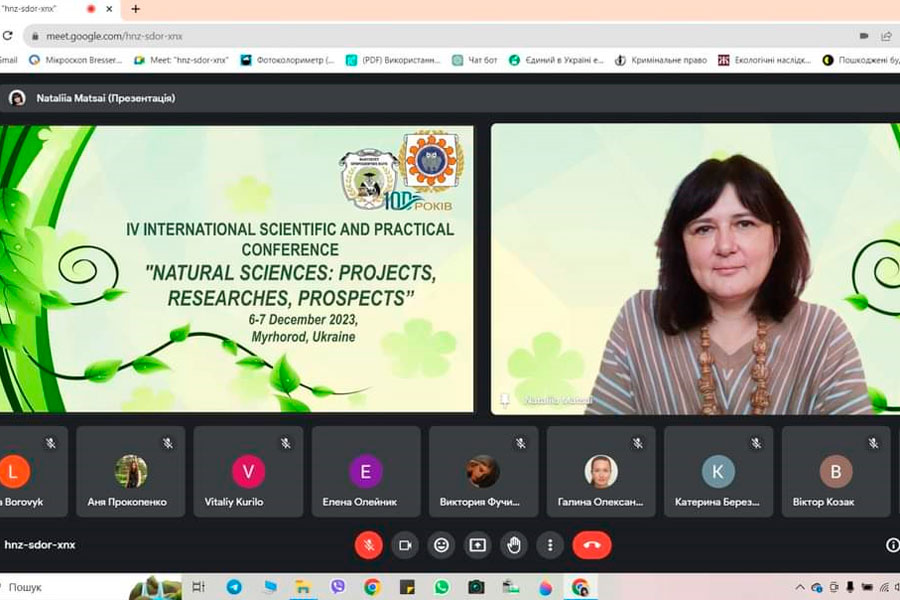Open the emoji reactions panel
The width and height of the screenshot is (900, 600).
pyautogui.click(x=441, y=545)
